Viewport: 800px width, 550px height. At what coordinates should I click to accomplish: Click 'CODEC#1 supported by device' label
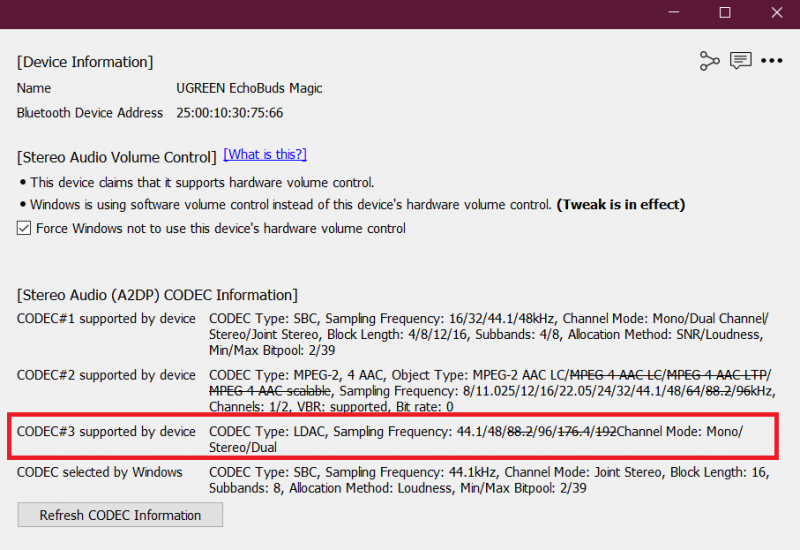point(106,318)
